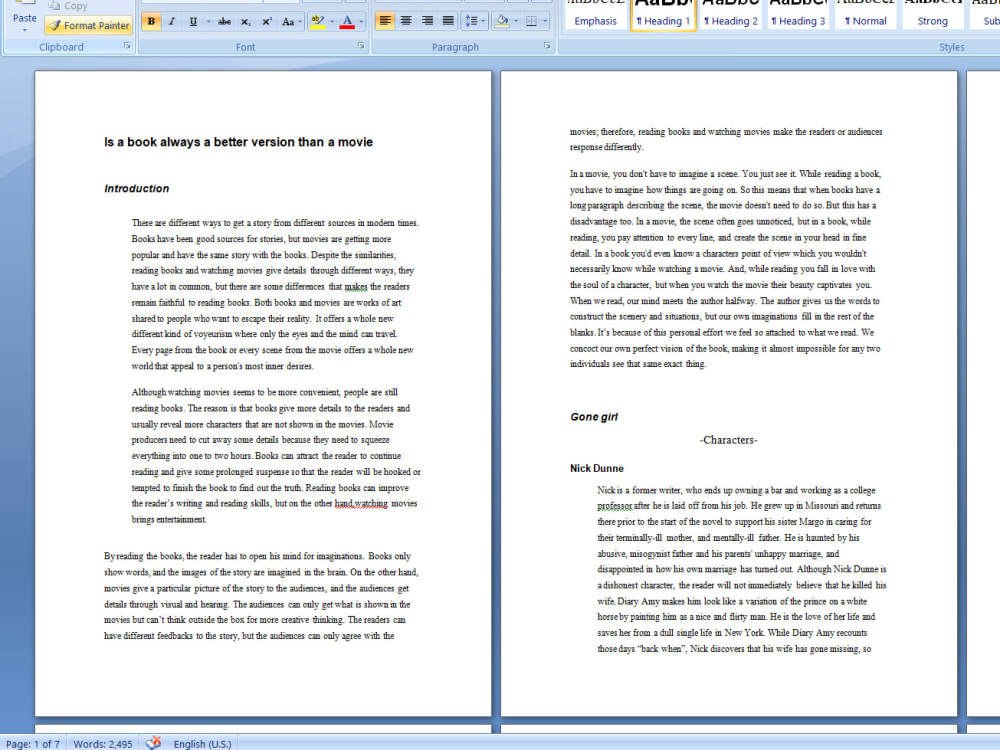The width and height of the screenshot is (1000, 750).
Task: Toggle Subscript formatting
Action: [246, 22]
